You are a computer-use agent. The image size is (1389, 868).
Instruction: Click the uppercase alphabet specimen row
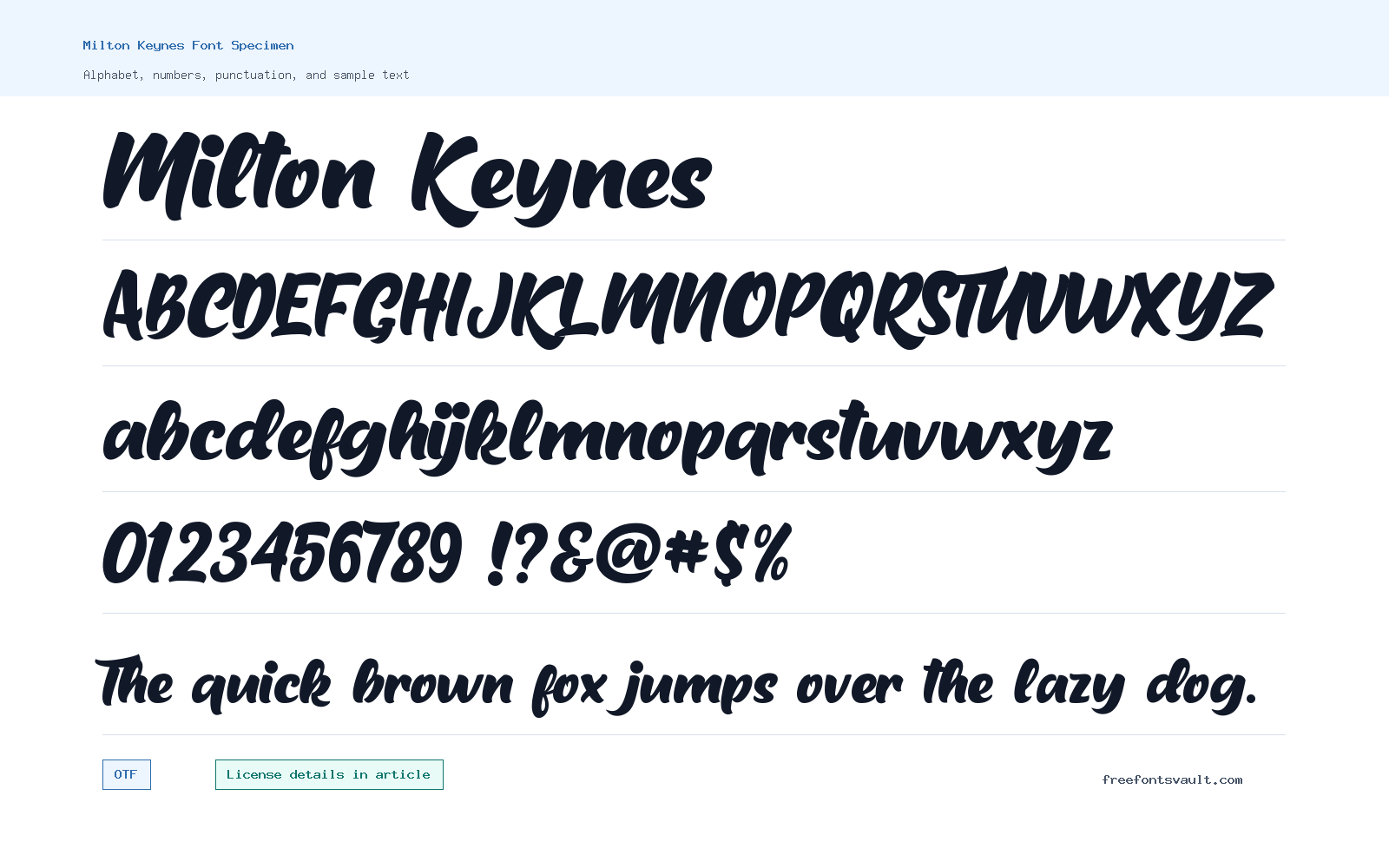[688, 306]
